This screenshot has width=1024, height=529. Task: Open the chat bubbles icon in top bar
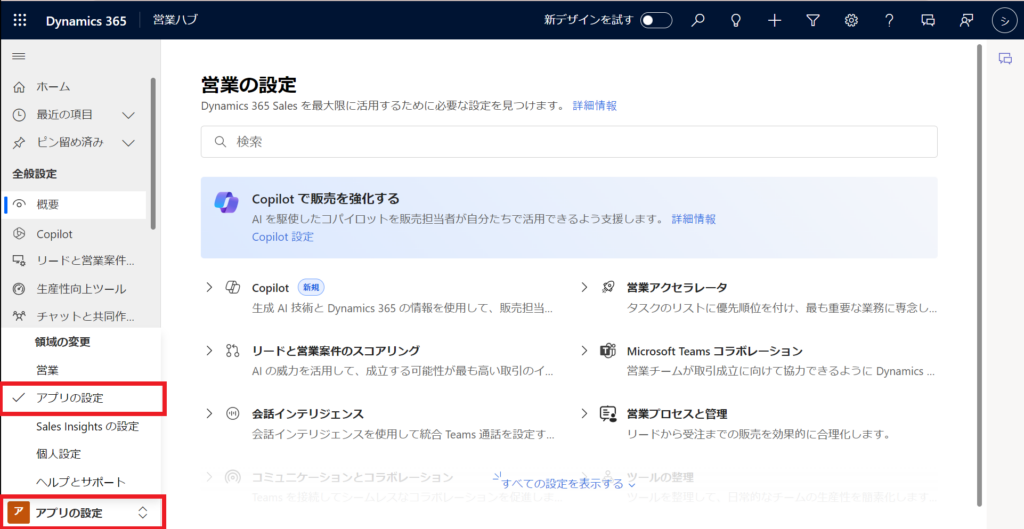927,20
